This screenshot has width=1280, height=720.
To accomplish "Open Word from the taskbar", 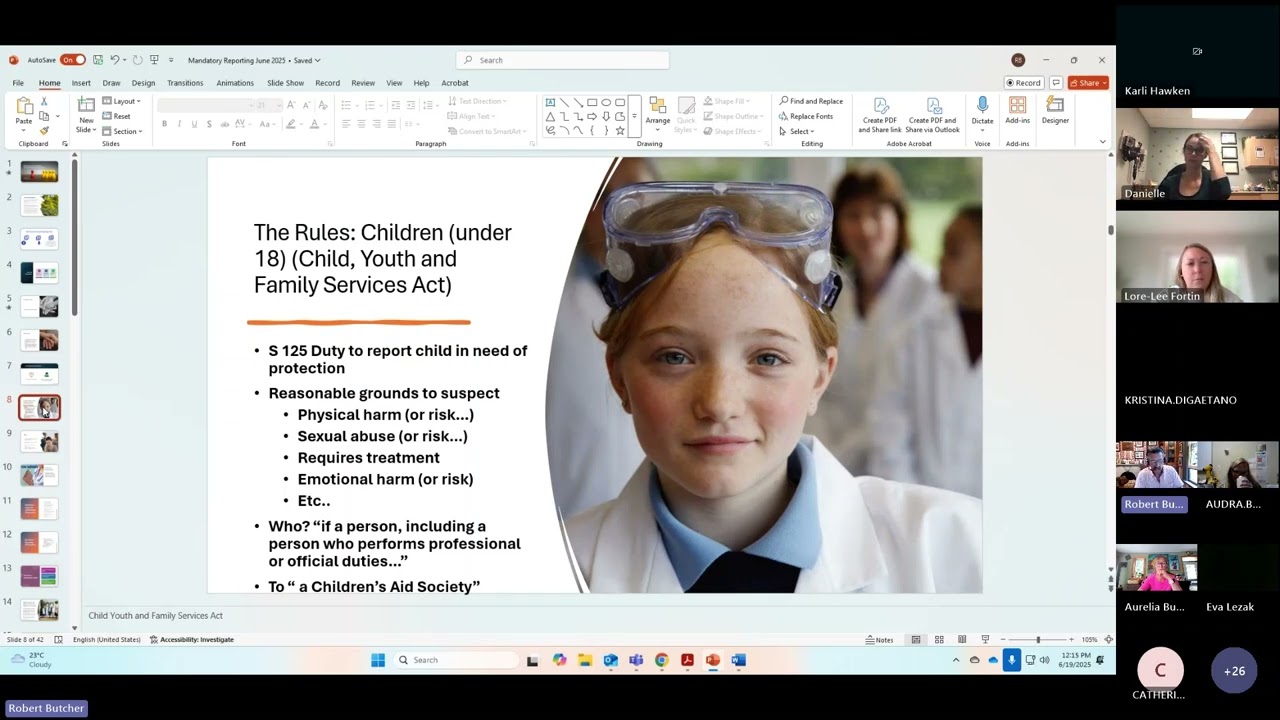I will [x=738, y=660].
